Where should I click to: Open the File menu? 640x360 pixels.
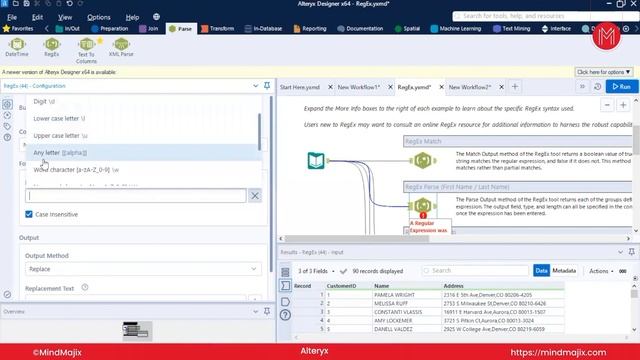pos(12,17)
